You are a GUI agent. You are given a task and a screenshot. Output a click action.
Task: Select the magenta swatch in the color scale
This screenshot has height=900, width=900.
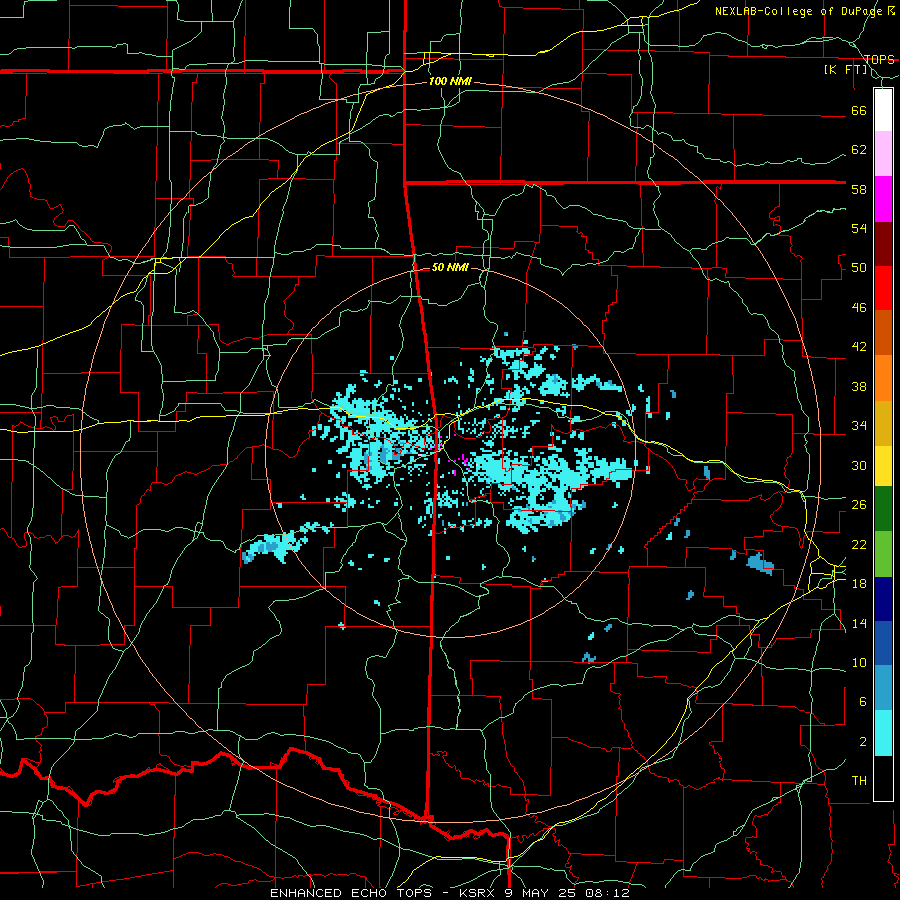pos(883,199)
